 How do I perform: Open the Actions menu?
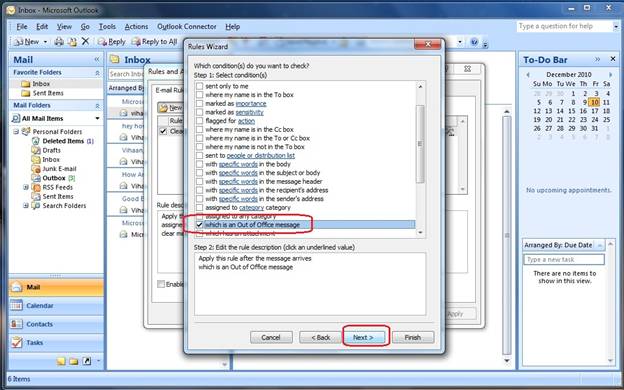136,27
